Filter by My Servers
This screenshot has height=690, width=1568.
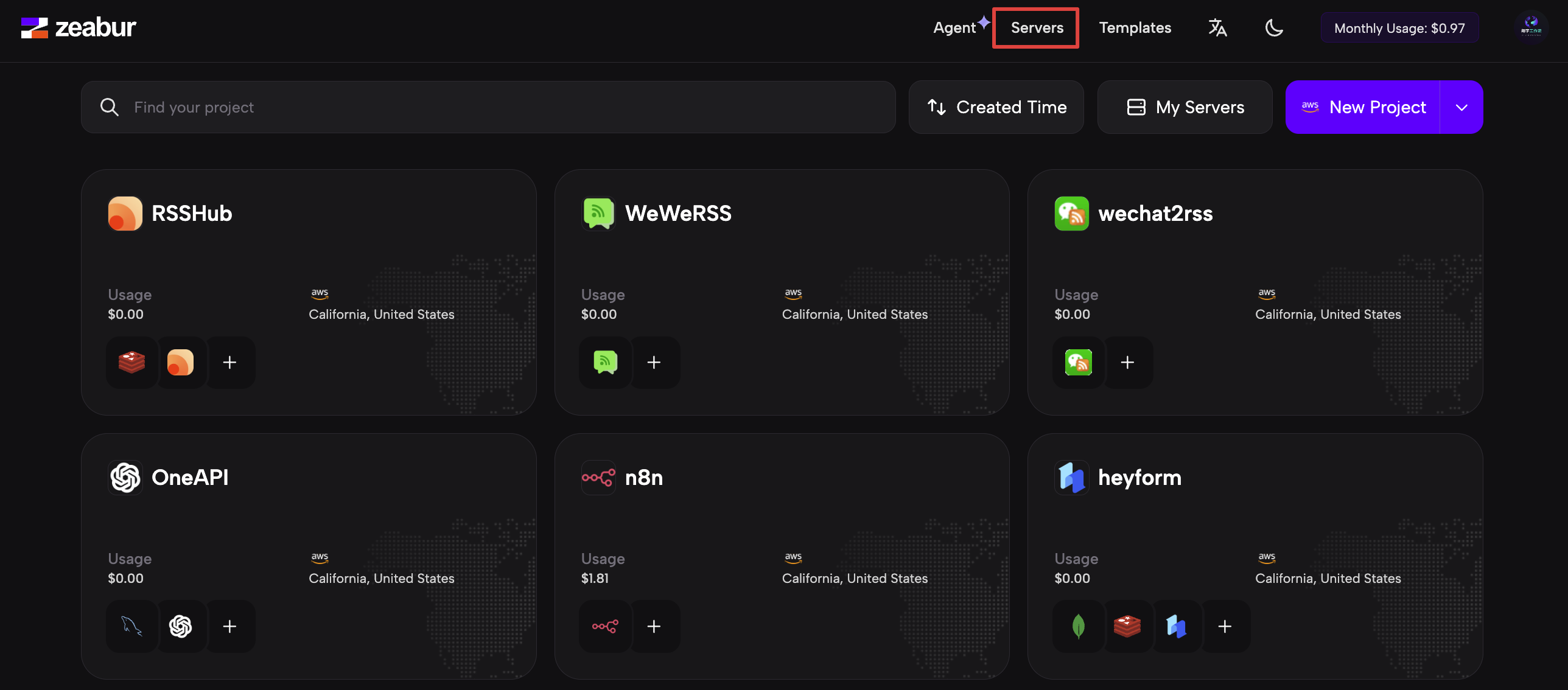click(x=1185, y=107)
